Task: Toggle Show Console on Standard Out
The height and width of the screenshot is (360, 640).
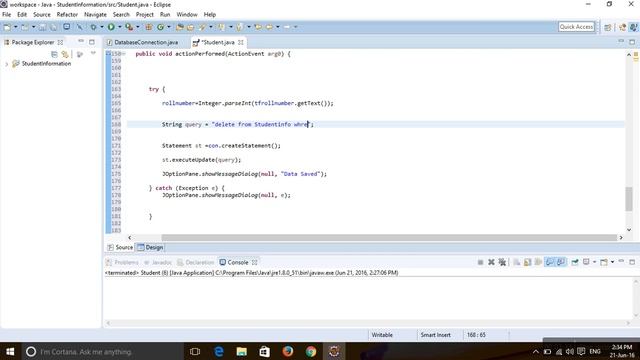Action: (x=550, y=262)
